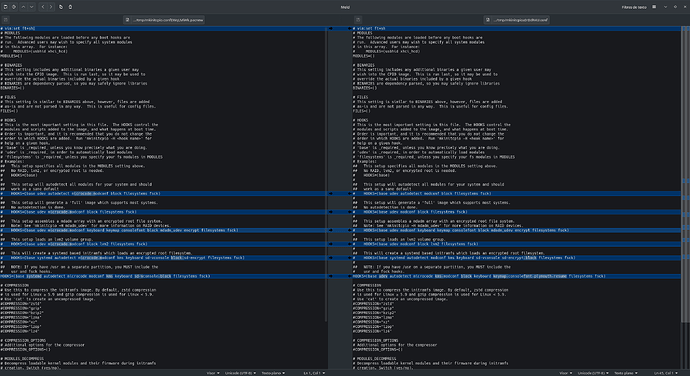Click the delete change trash icon
The width and height of the screenshot is (690, 376).
point(70,7)
